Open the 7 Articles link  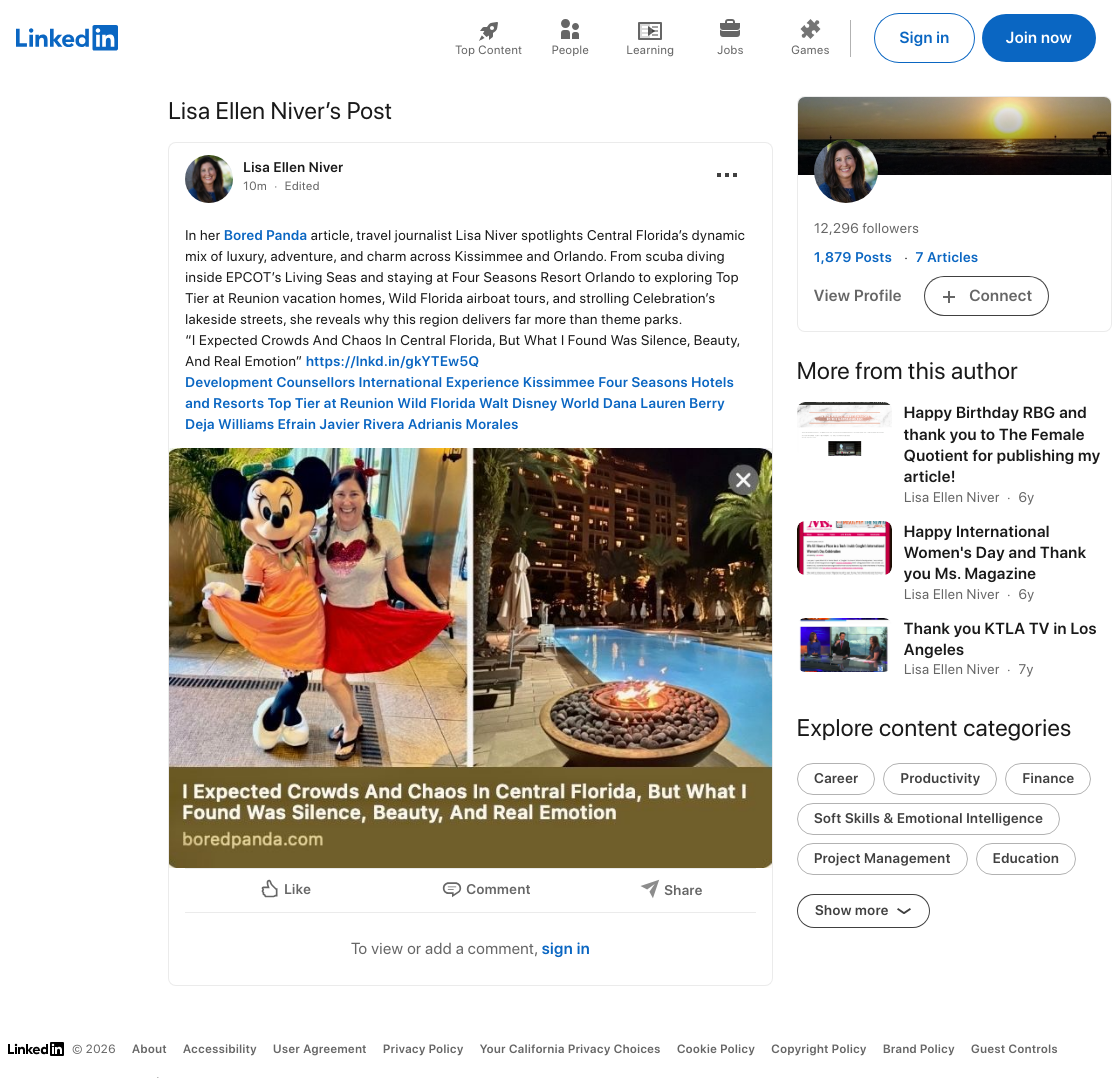(946, 257)
